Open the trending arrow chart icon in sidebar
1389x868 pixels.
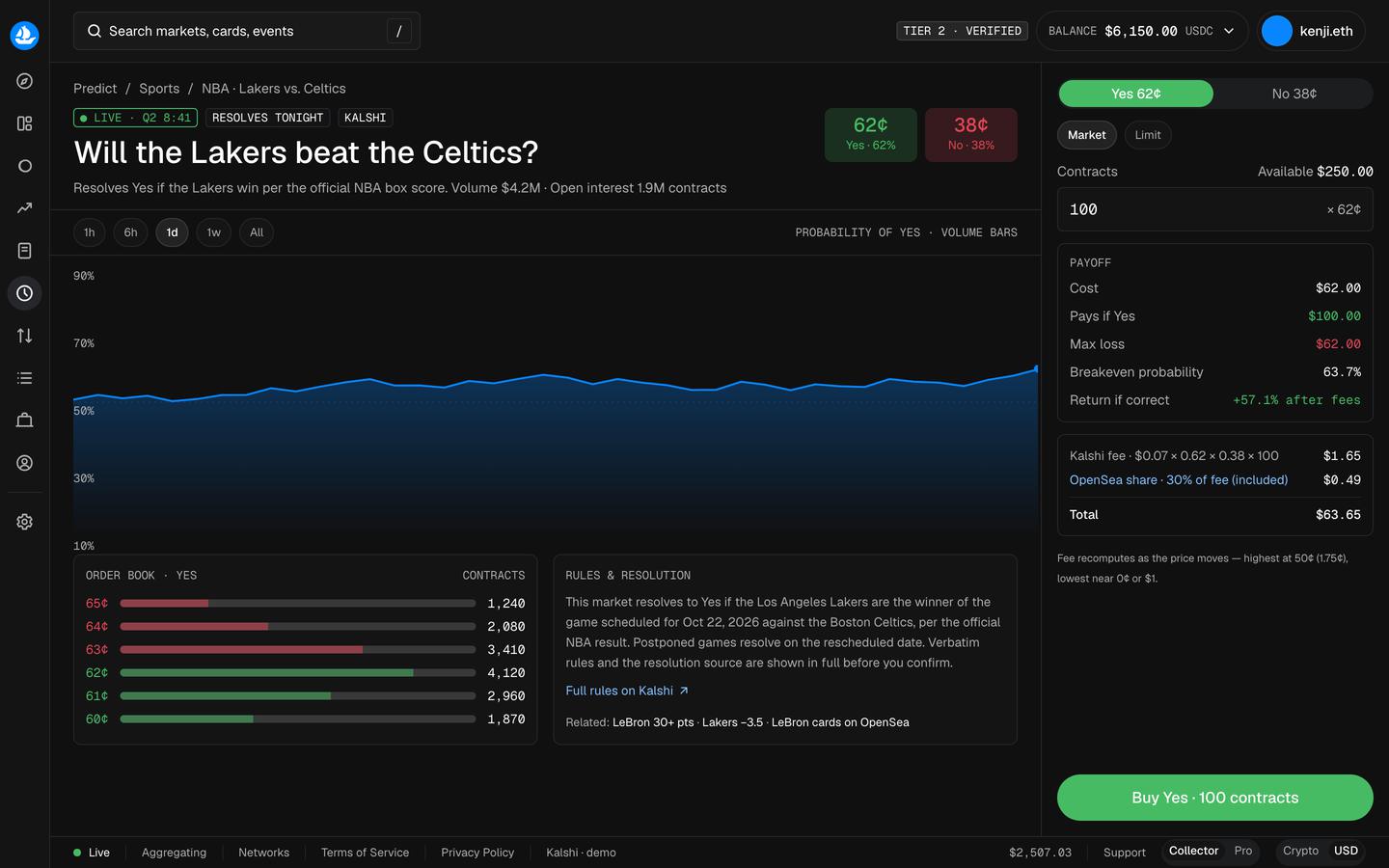(x=25, y=208)
